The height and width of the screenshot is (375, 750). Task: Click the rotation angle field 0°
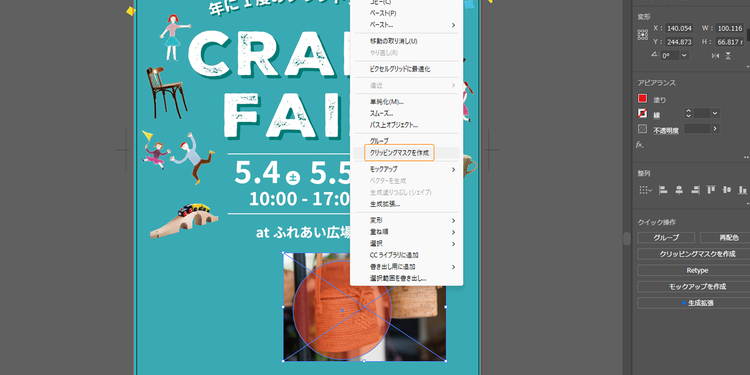click(x=670, y=55)
